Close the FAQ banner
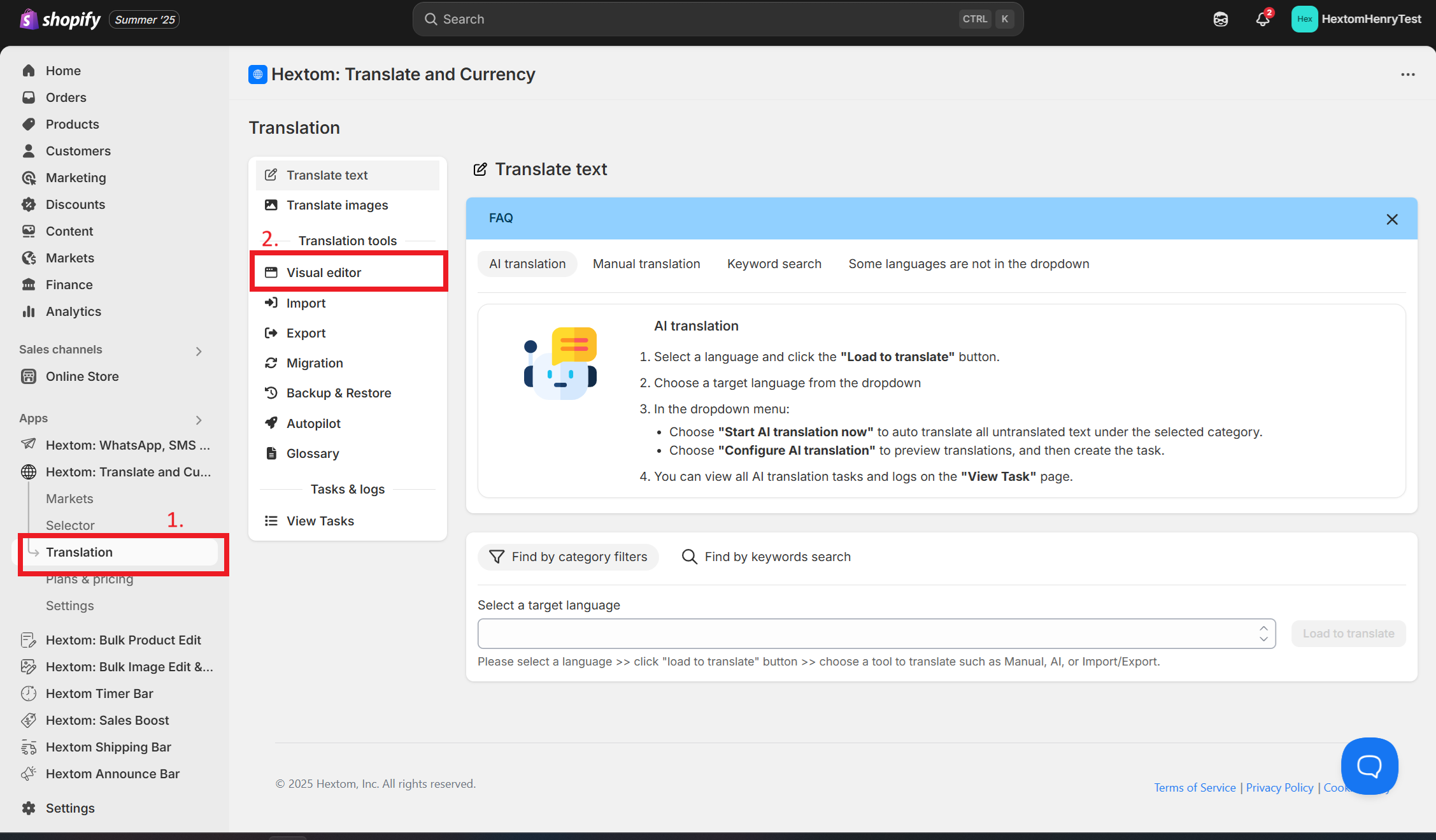Image resolution: width=1436 pixels, height=840 pixels. 1392,219
